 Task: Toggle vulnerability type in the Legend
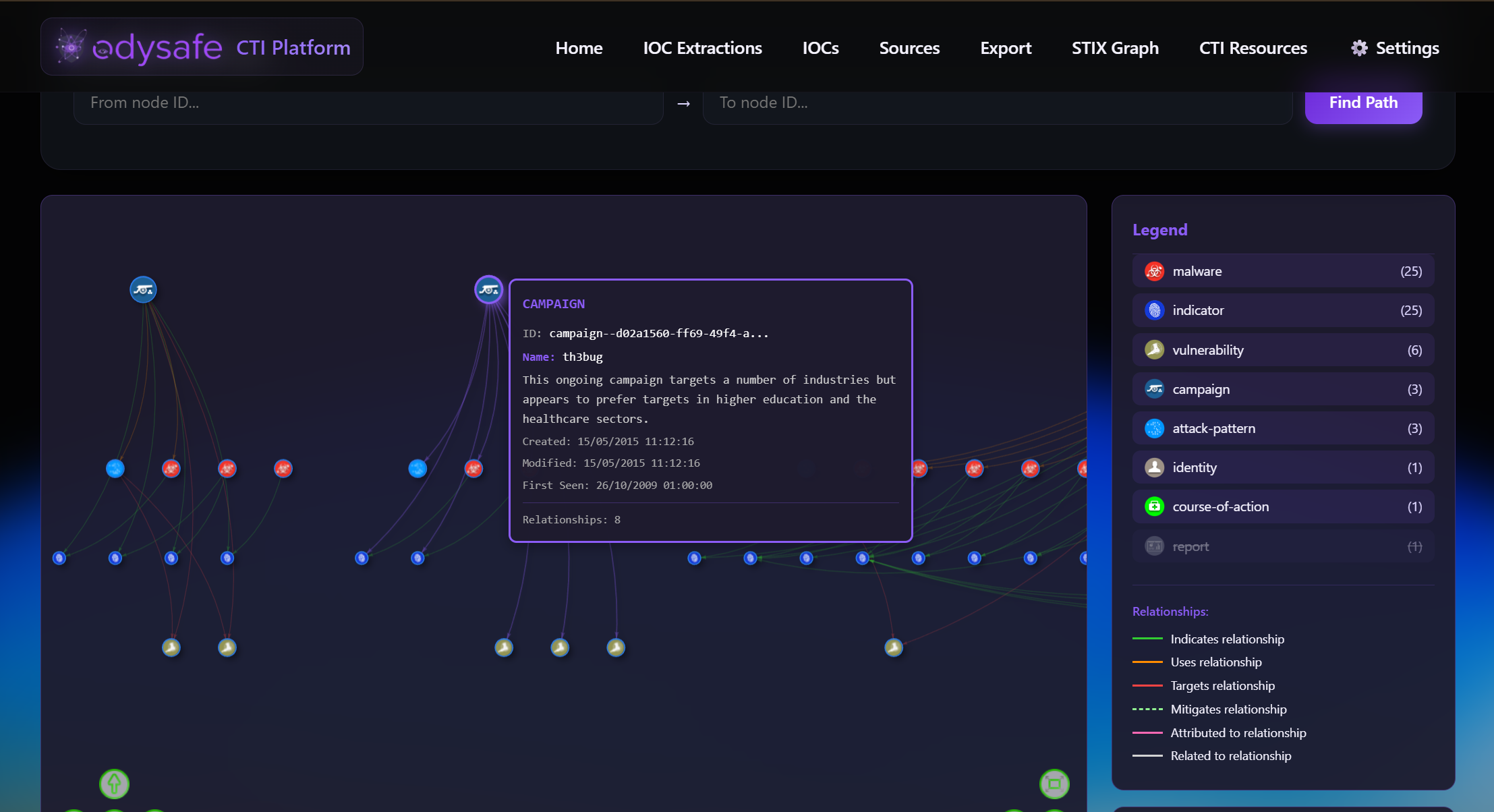1283,350
